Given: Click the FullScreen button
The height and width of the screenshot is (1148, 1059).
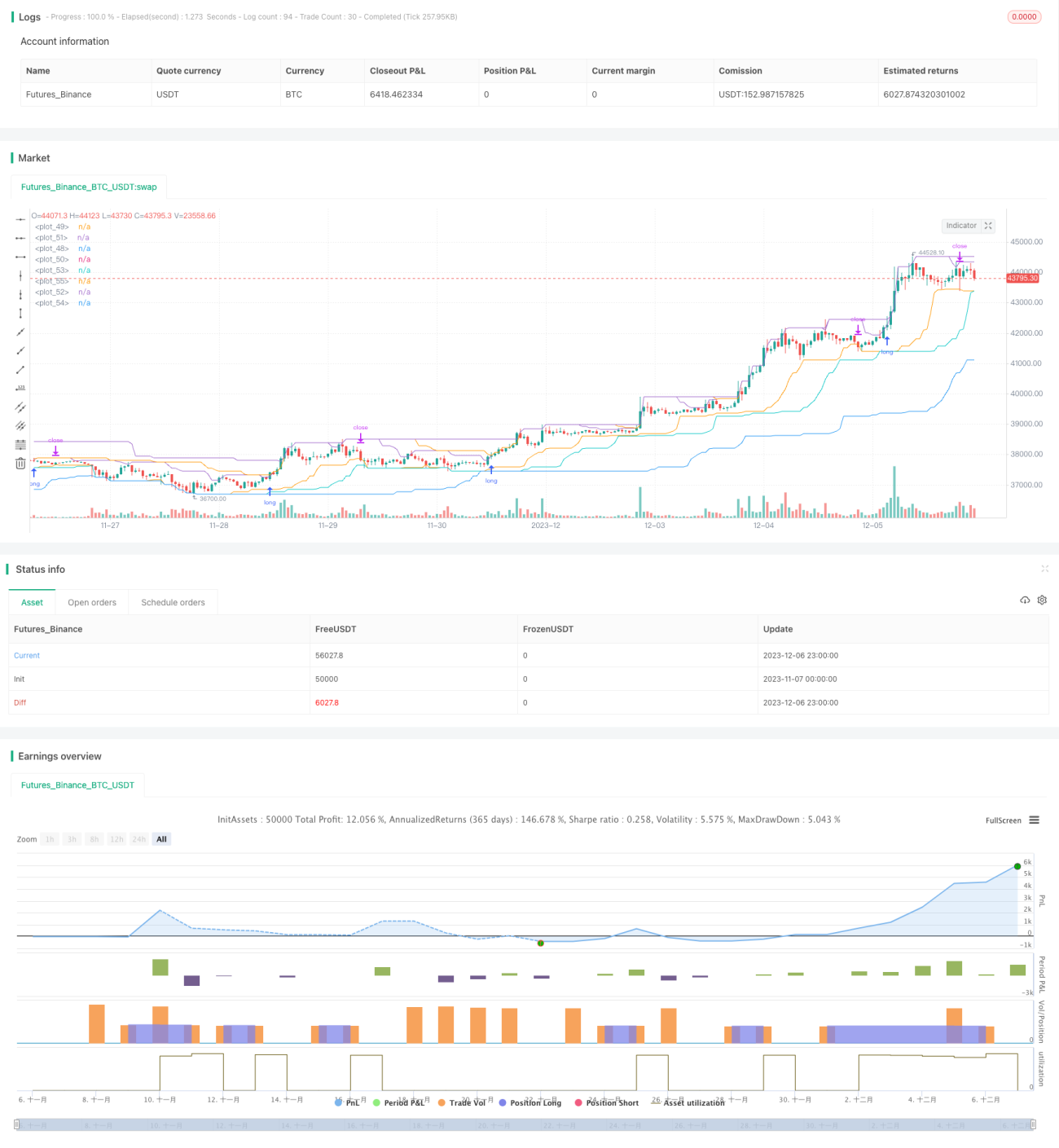Looking at the screenshot, I should click(1003, 820).
